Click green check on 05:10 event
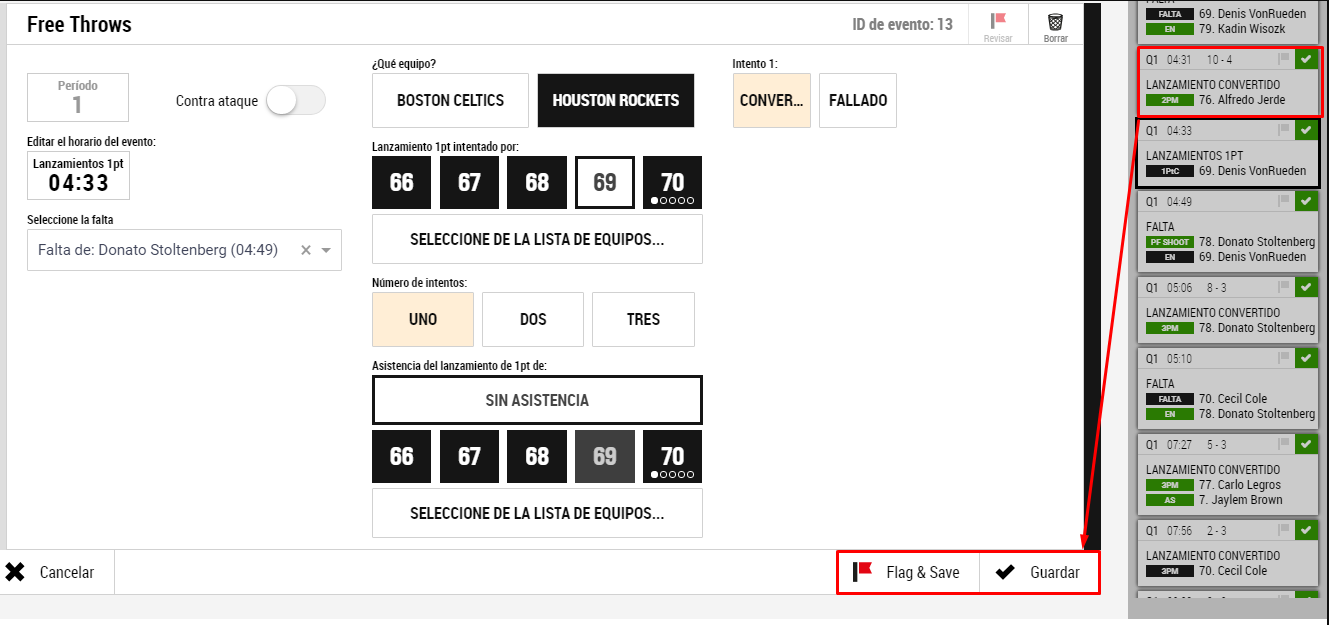 point(1306,358)
